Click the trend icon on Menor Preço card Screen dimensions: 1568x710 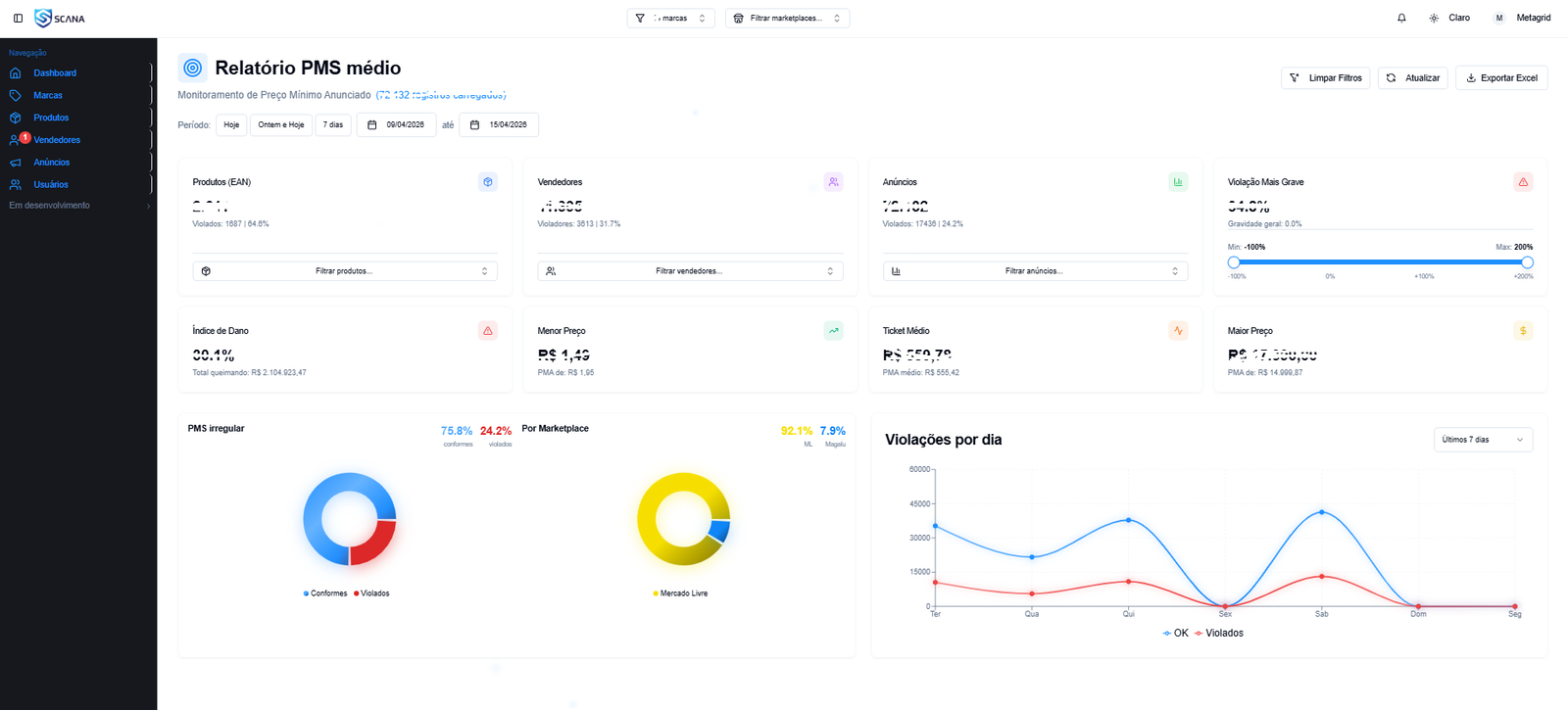833,331
